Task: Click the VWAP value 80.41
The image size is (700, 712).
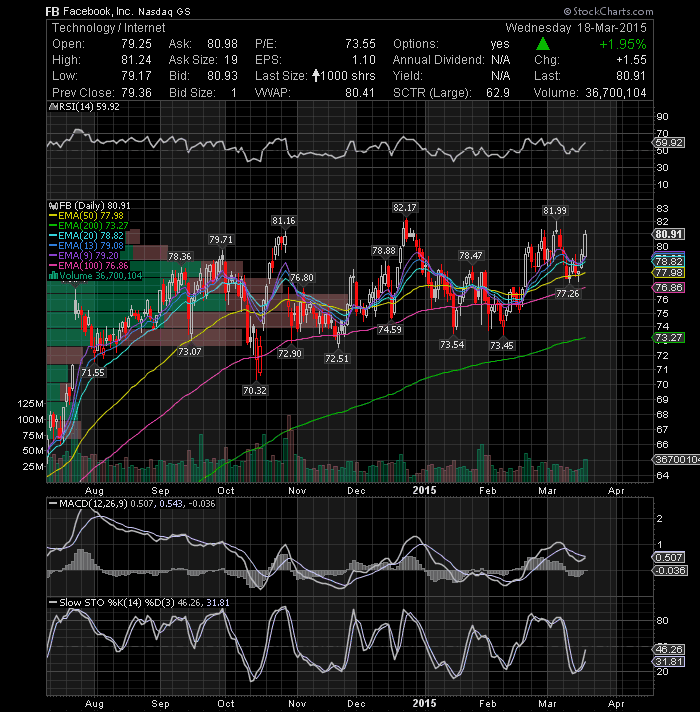Action: (x=360, y=93)
